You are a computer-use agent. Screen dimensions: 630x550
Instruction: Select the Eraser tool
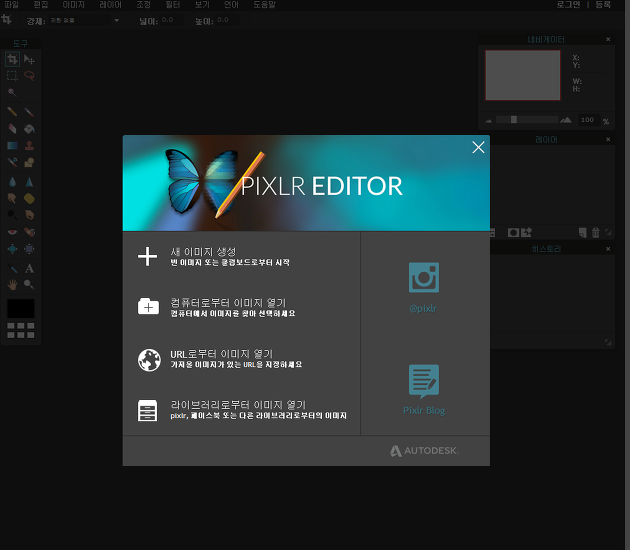(x=12, y=129)
